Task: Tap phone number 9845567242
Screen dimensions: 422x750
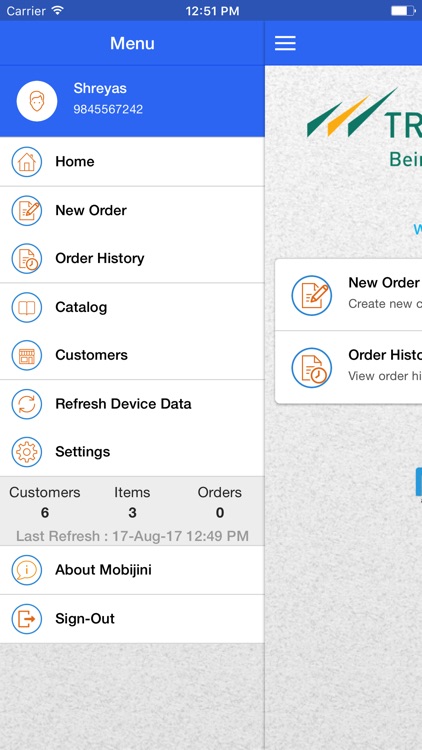Action: [x=108, y=109]
